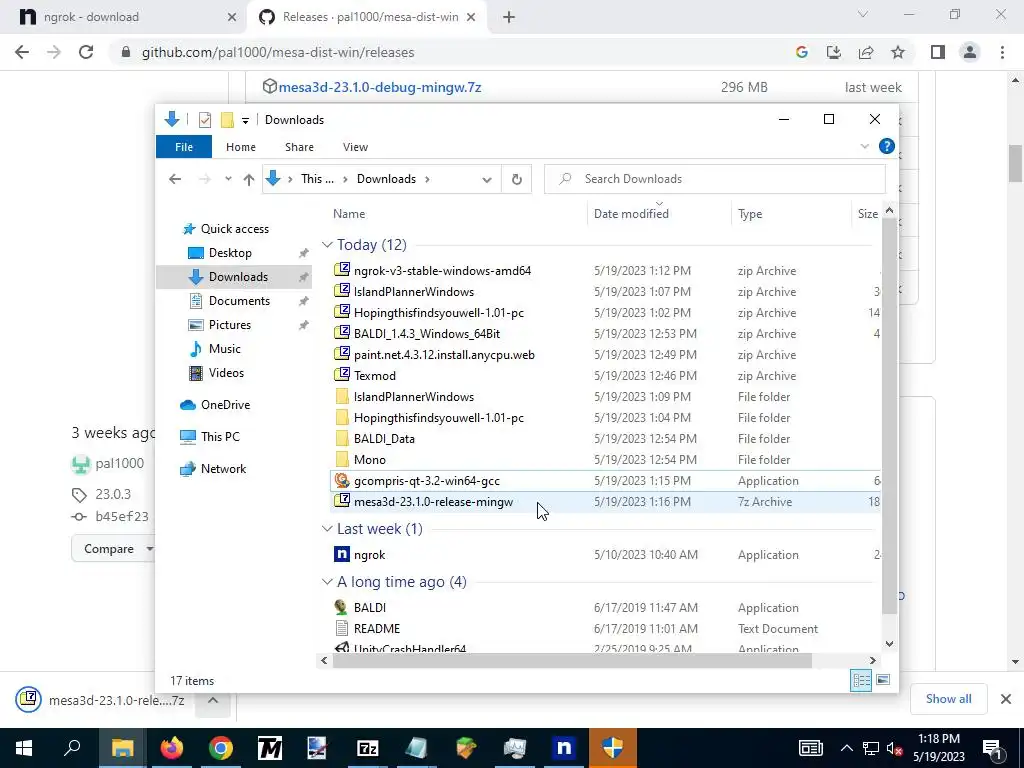Viewport: 1024px width, 768px height.
Task: Open a new Chrome tab
Action: click(509, 18)
